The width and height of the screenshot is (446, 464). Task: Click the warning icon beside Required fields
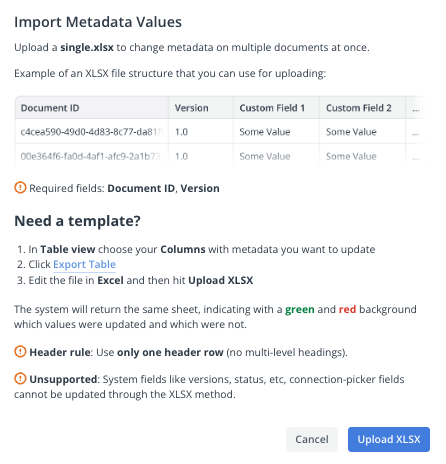click(x=20, y=188)
